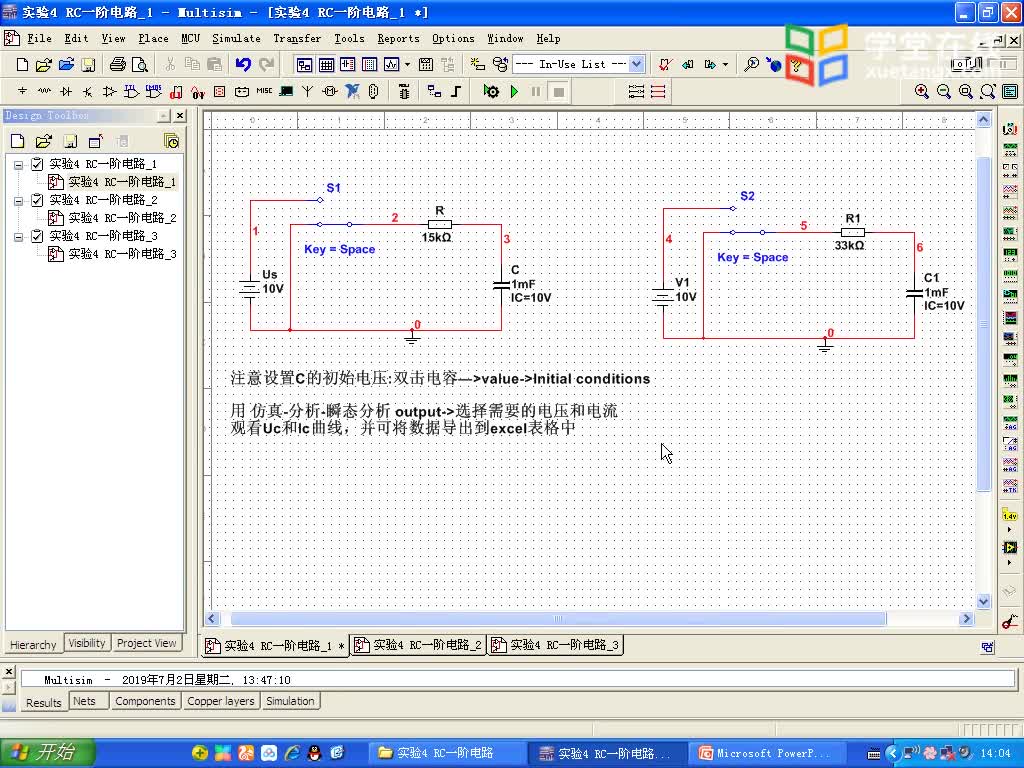Open the forward annotate dropdown arrow
1024x768 pixels.
tap(725, 65)
